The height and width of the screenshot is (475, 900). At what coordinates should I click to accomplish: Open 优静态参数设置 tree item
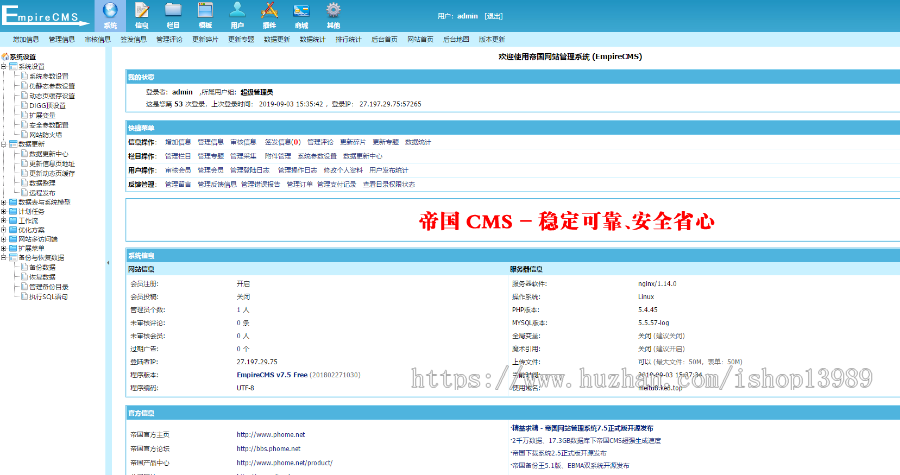[x=52, y=85]
